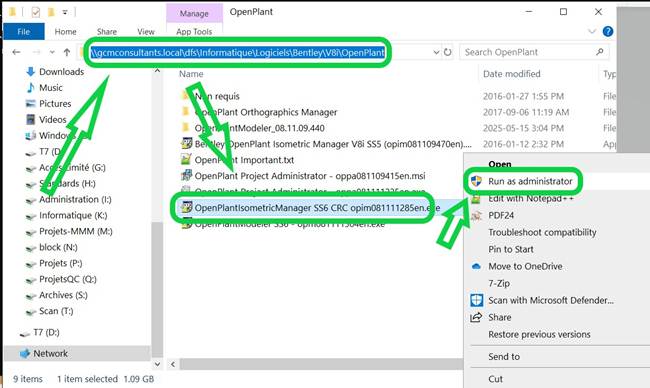Open the Share ribbon tab
Image resolution: width=650 pixels, height=388 pixels.
coord(107,32)
